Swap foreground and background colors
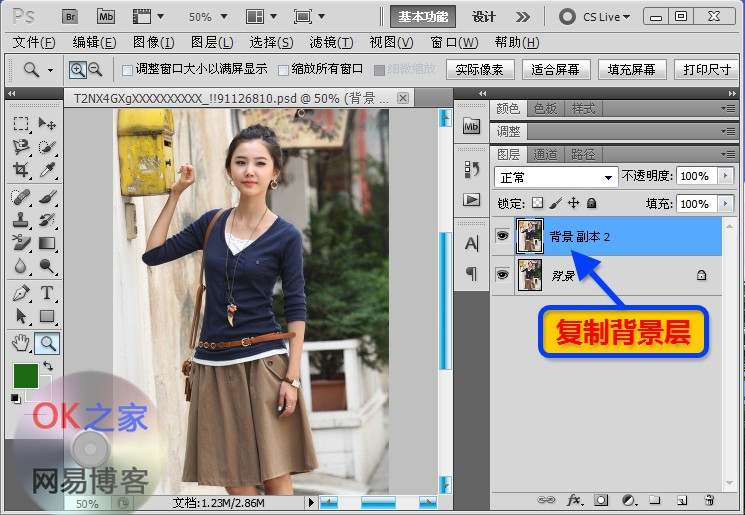745x515 pixels. coord(48,366)
